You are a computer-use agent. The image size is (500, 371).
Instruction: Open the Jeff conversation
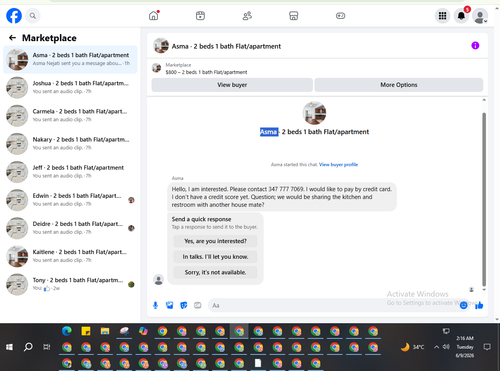[x=70, y=172]
